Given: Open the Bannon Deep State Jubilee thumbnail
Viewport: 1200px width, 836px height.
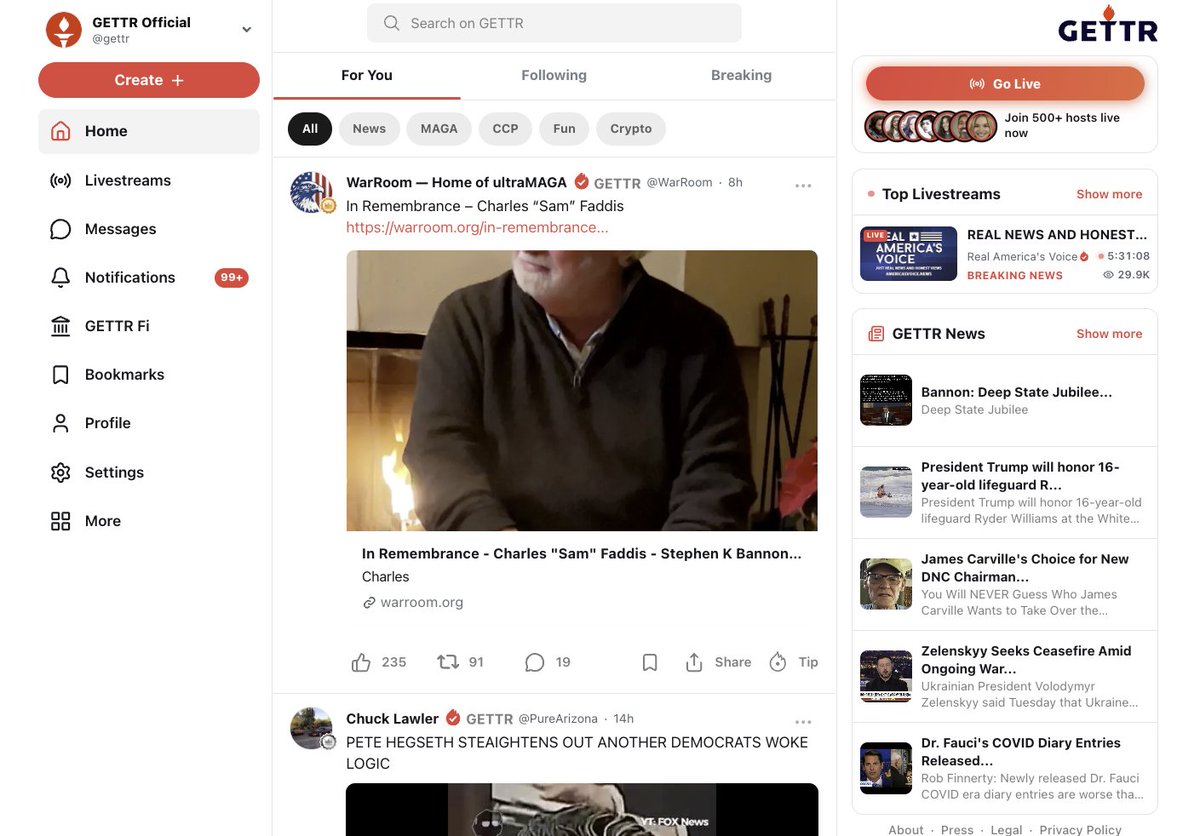Looking at the screenshot, I should click(886, 400).
